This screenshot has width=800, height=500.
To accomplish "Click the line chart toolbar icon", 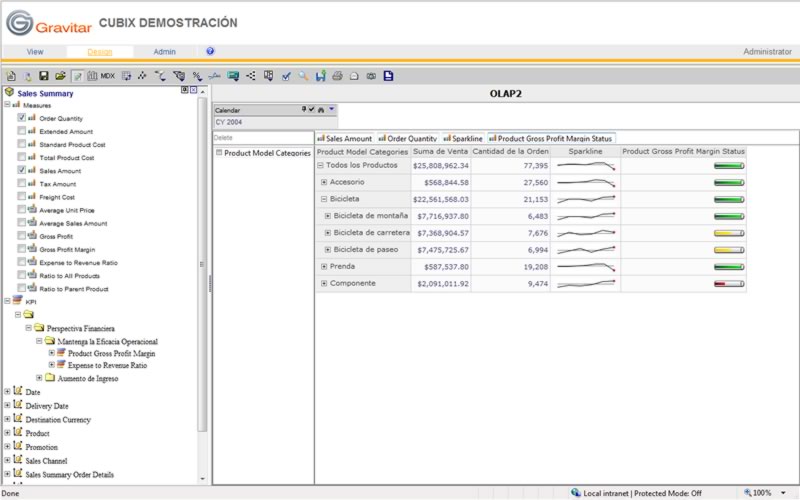I will click(214, 77).
